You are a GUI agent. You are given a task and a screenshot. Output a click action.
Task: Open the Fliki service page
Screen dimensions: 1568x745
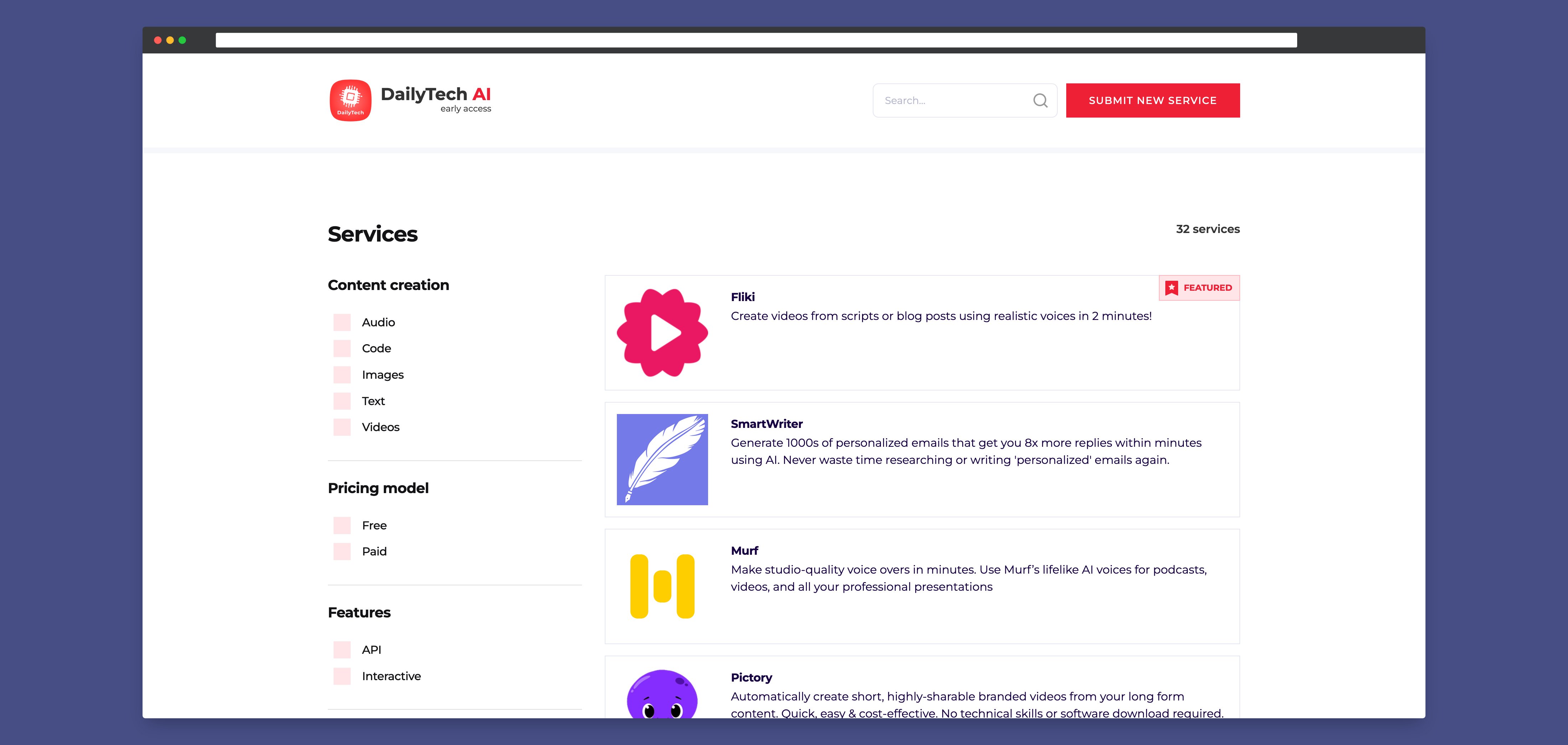coord(743,297)
